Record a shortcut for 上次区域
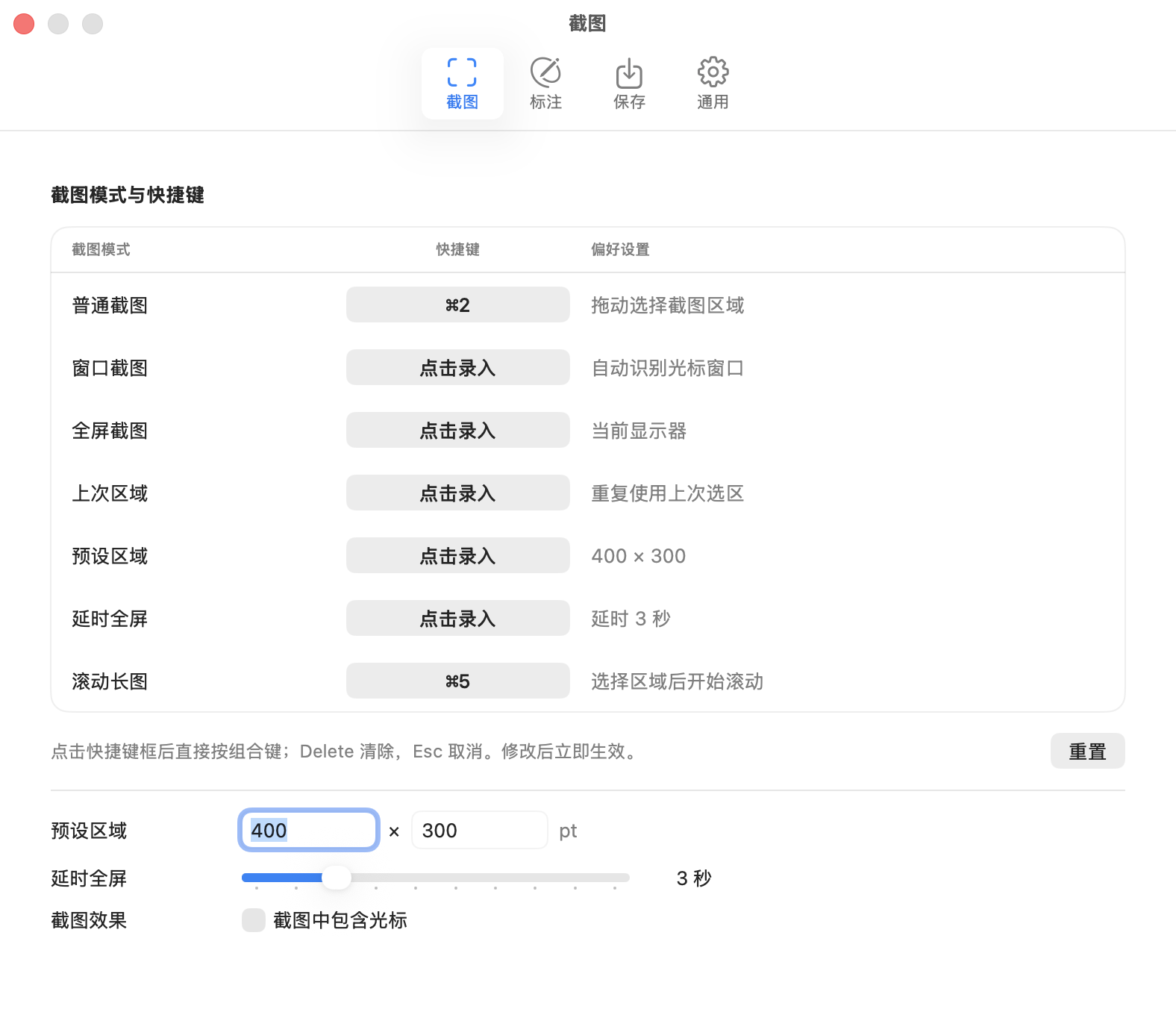1176x1009 pixels. (457, 493)
